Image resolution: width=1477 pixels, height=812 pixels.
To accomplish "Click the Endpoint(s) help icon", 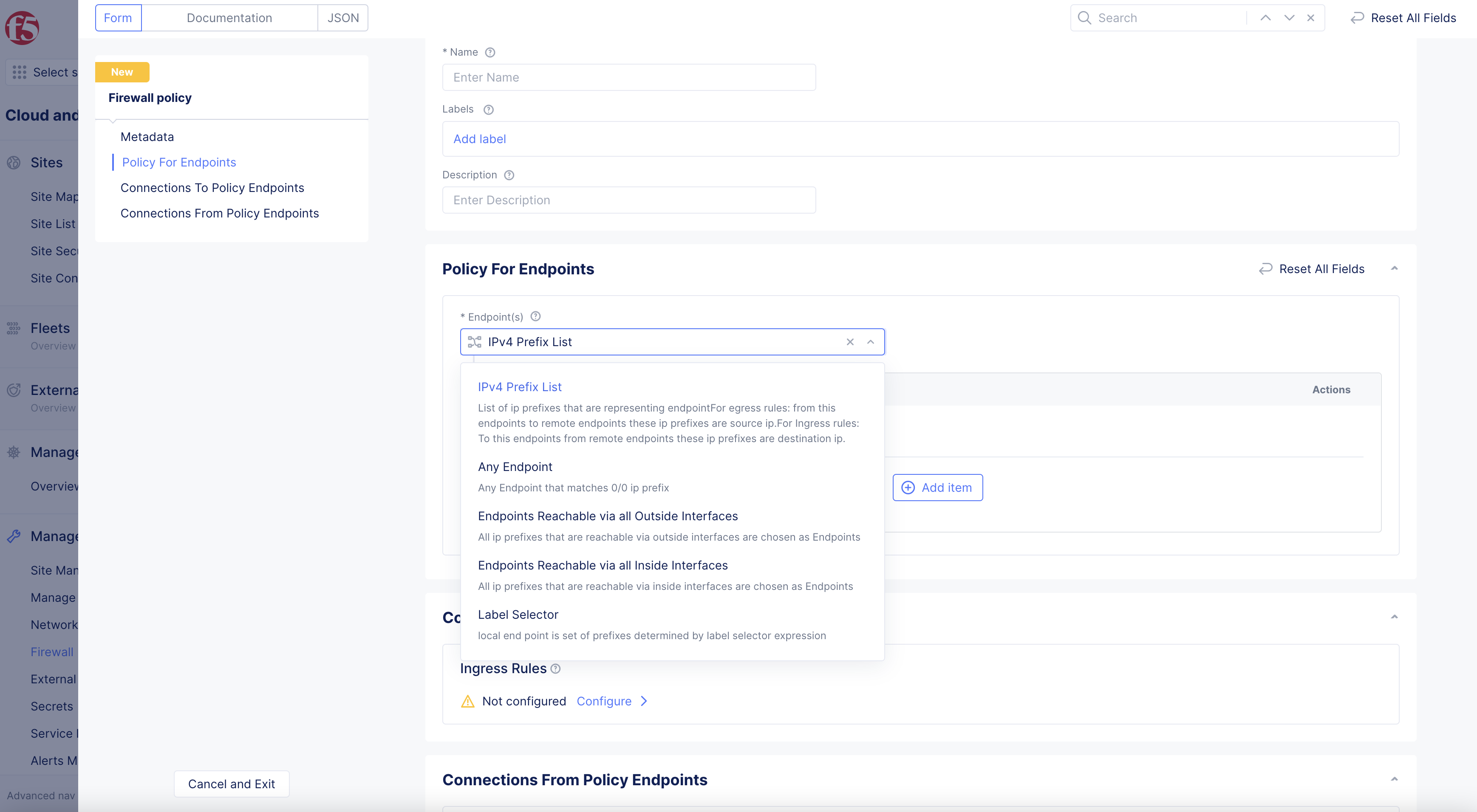I will click(x=535, y=316).
